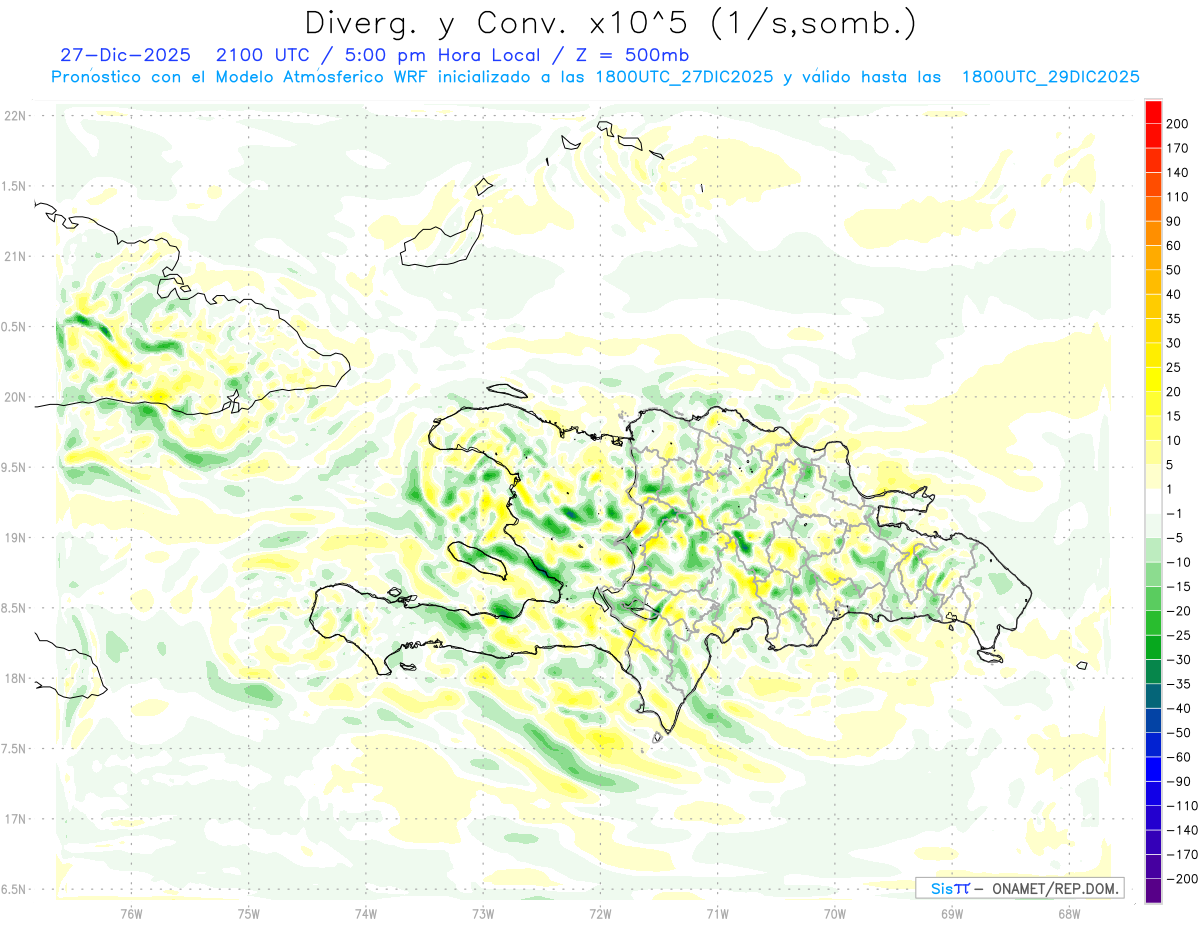
Task: Click the positive 200 value on the color scale
Action: pos(1178,124)
